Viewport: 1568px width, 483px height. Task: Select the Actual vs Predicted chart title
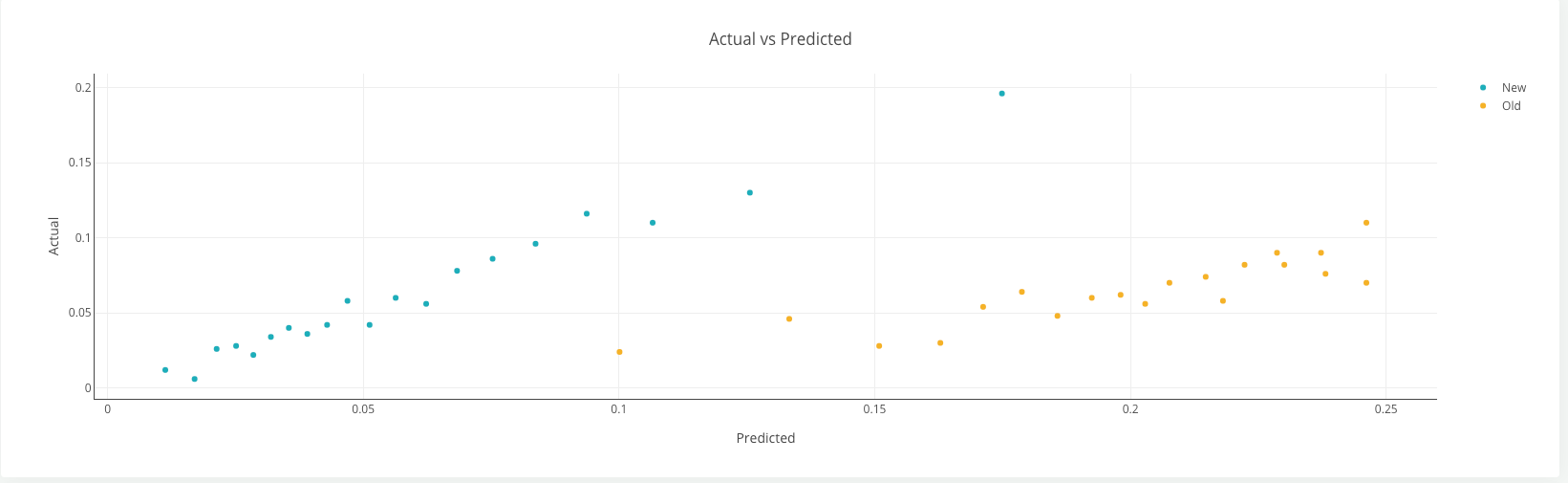tap(780, 39)
